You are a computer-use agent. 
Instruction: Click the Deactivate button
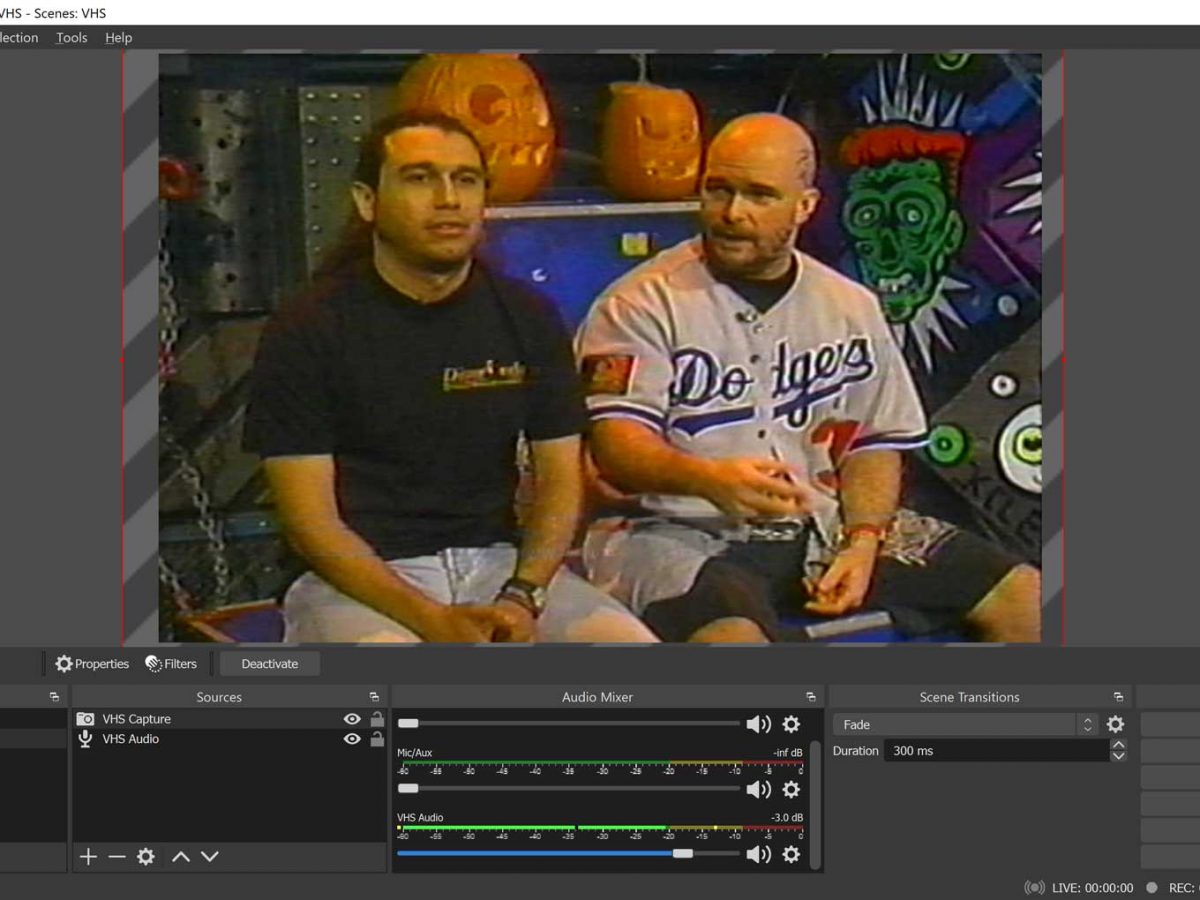(269, 664)
